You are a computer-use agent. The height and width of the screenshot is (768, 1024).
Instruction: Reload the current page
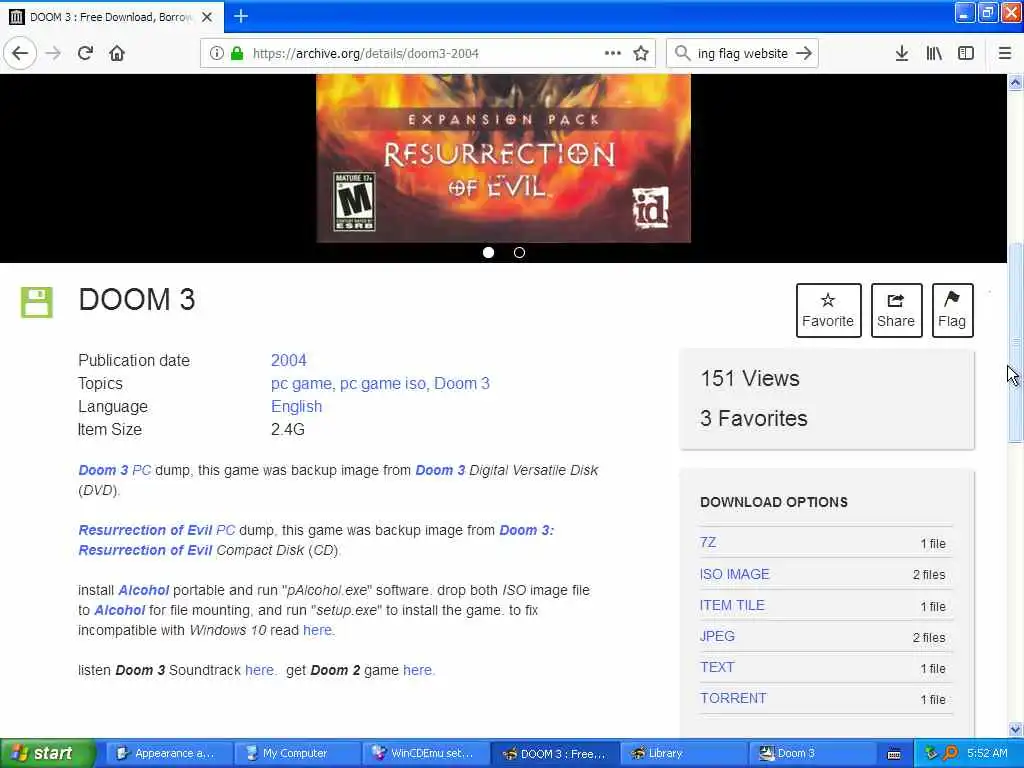85,54
